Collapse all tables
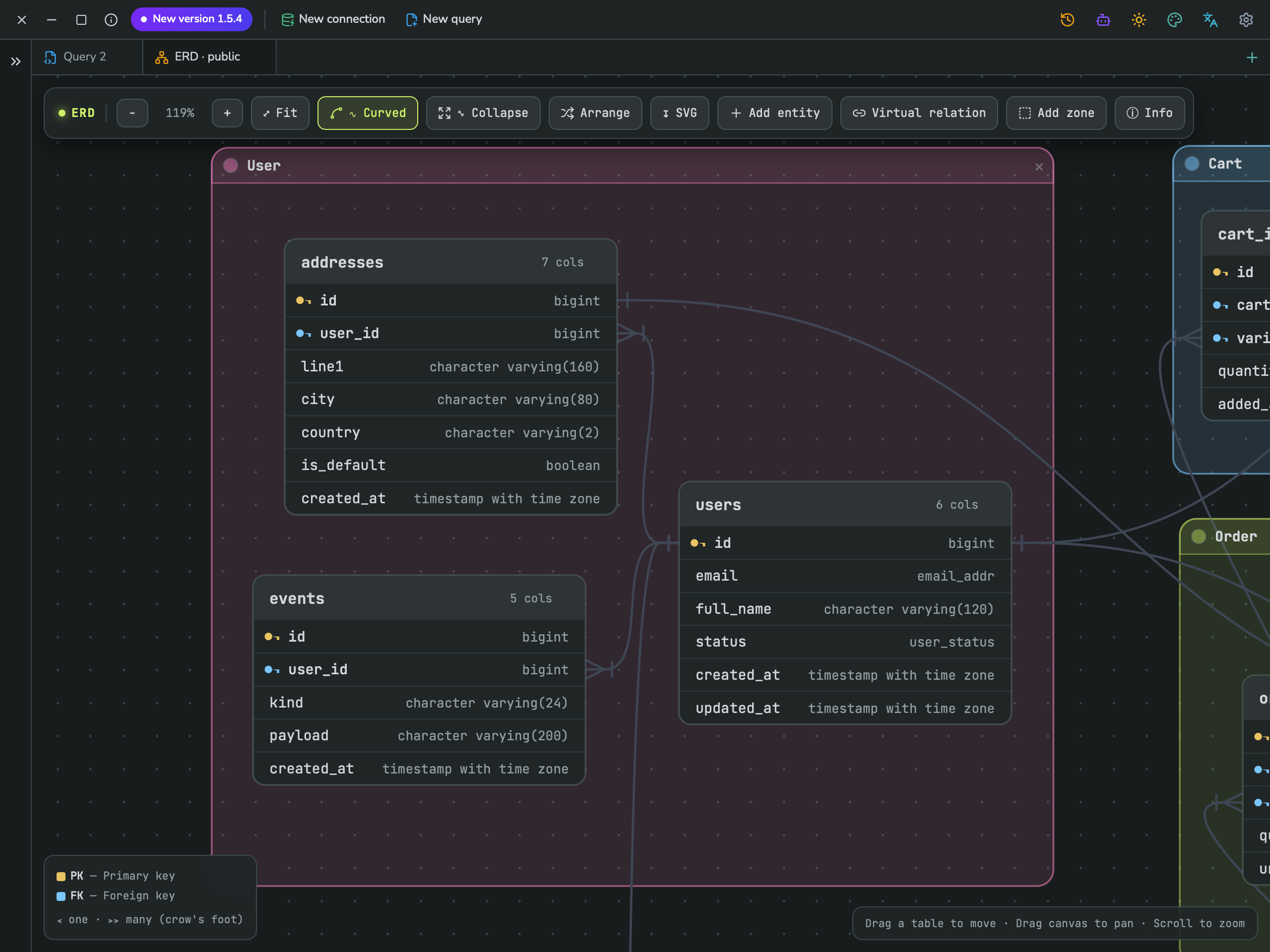 coord(483,113)
